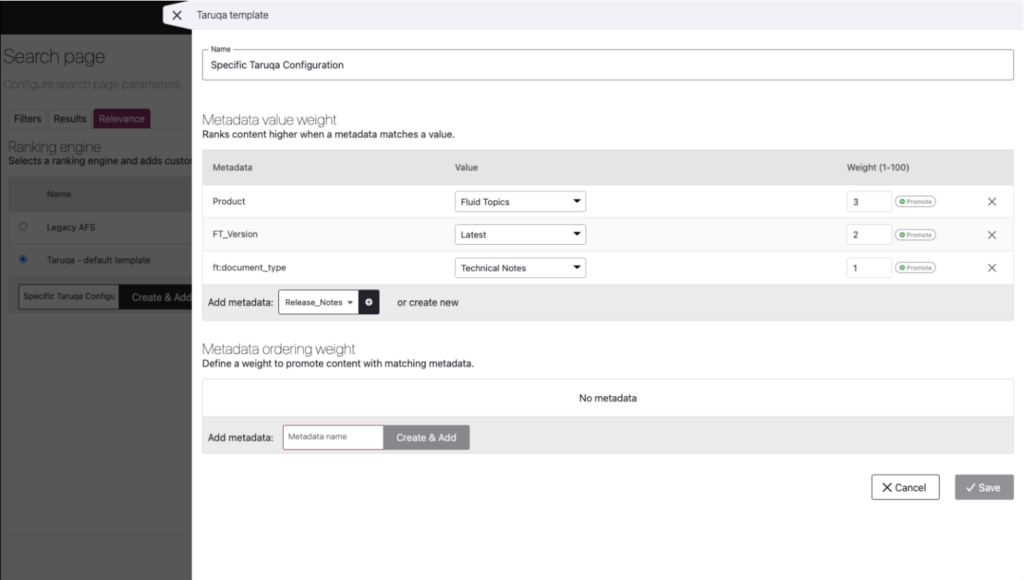Switch to the Filters tab
1024x580 pixels.
click(x=27, y=119)
